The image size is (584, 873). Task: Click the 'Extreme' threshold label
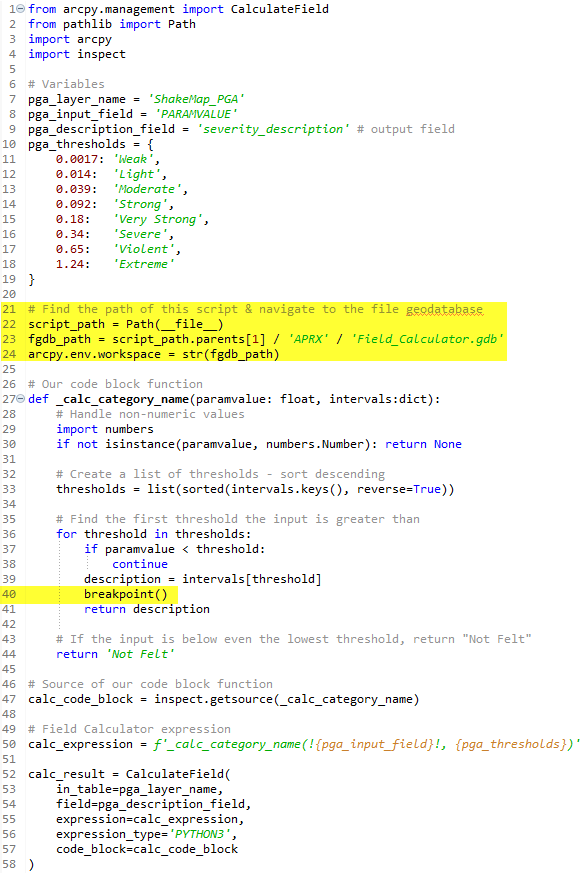coord(143,264)
